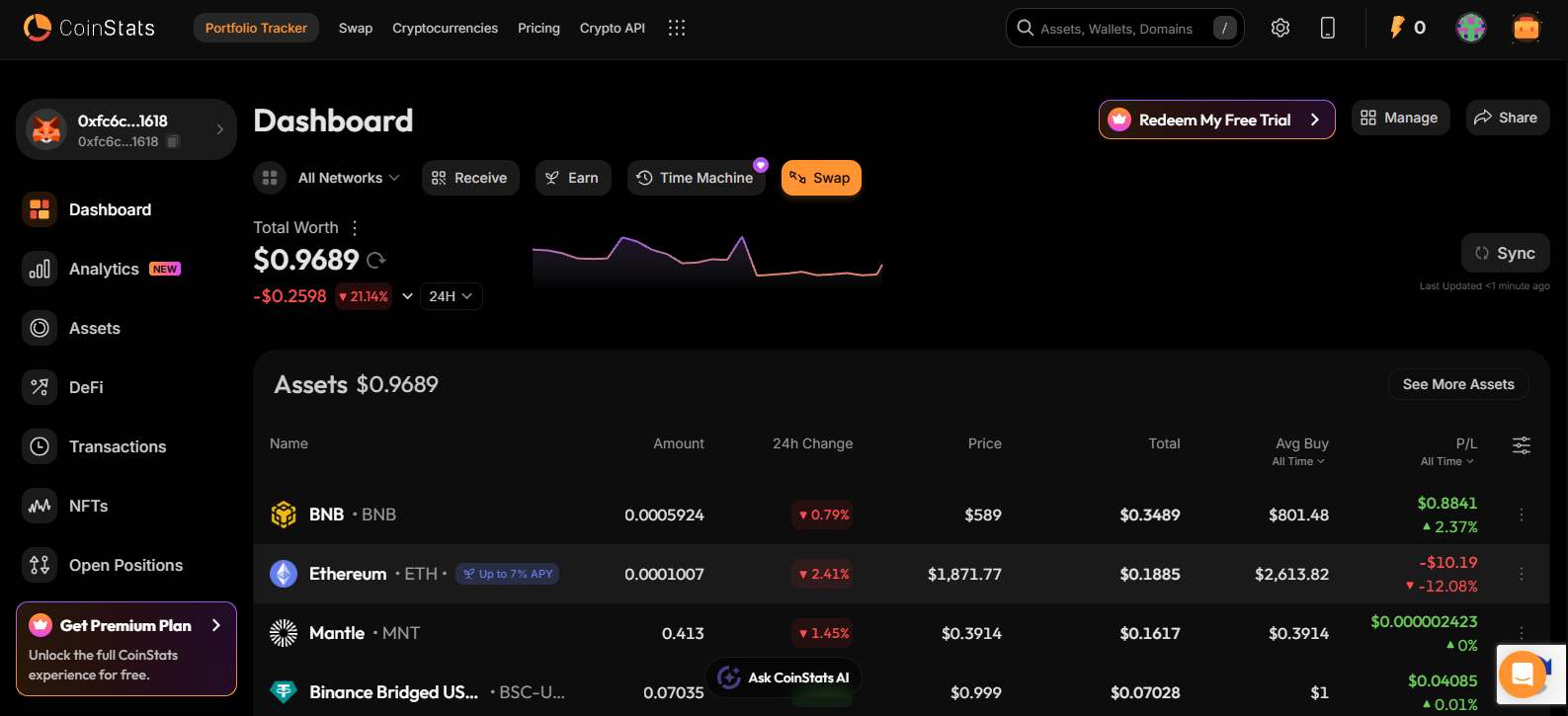Open Ethereum row more options
1568x716 pixels.
coord(1522,574)
